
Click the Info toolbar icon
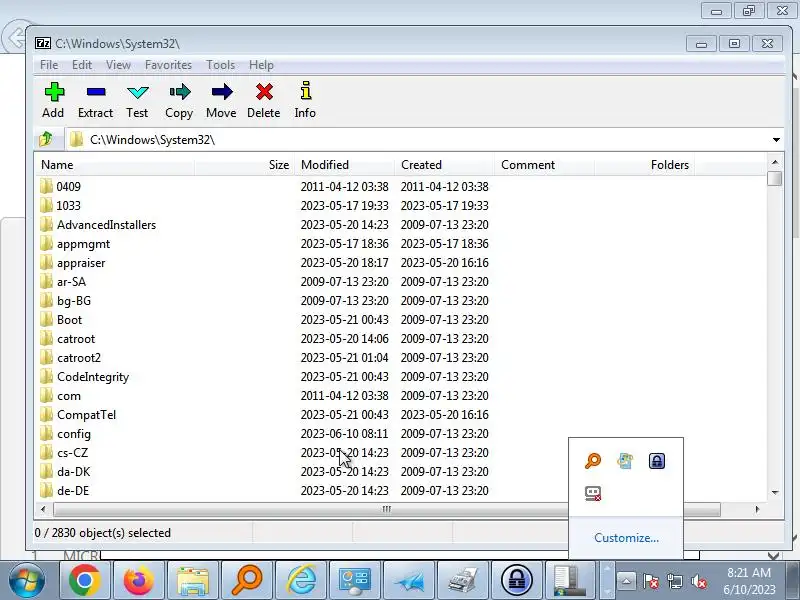click(x=305, y=100)
